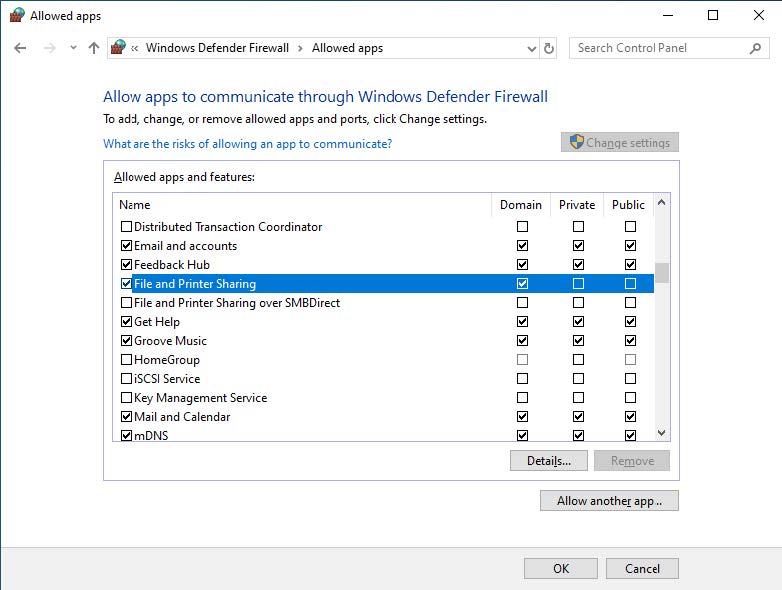Select Distributed Transaction Coordinator row text
This screenshot has width=782, height=590.
[228, 226]
